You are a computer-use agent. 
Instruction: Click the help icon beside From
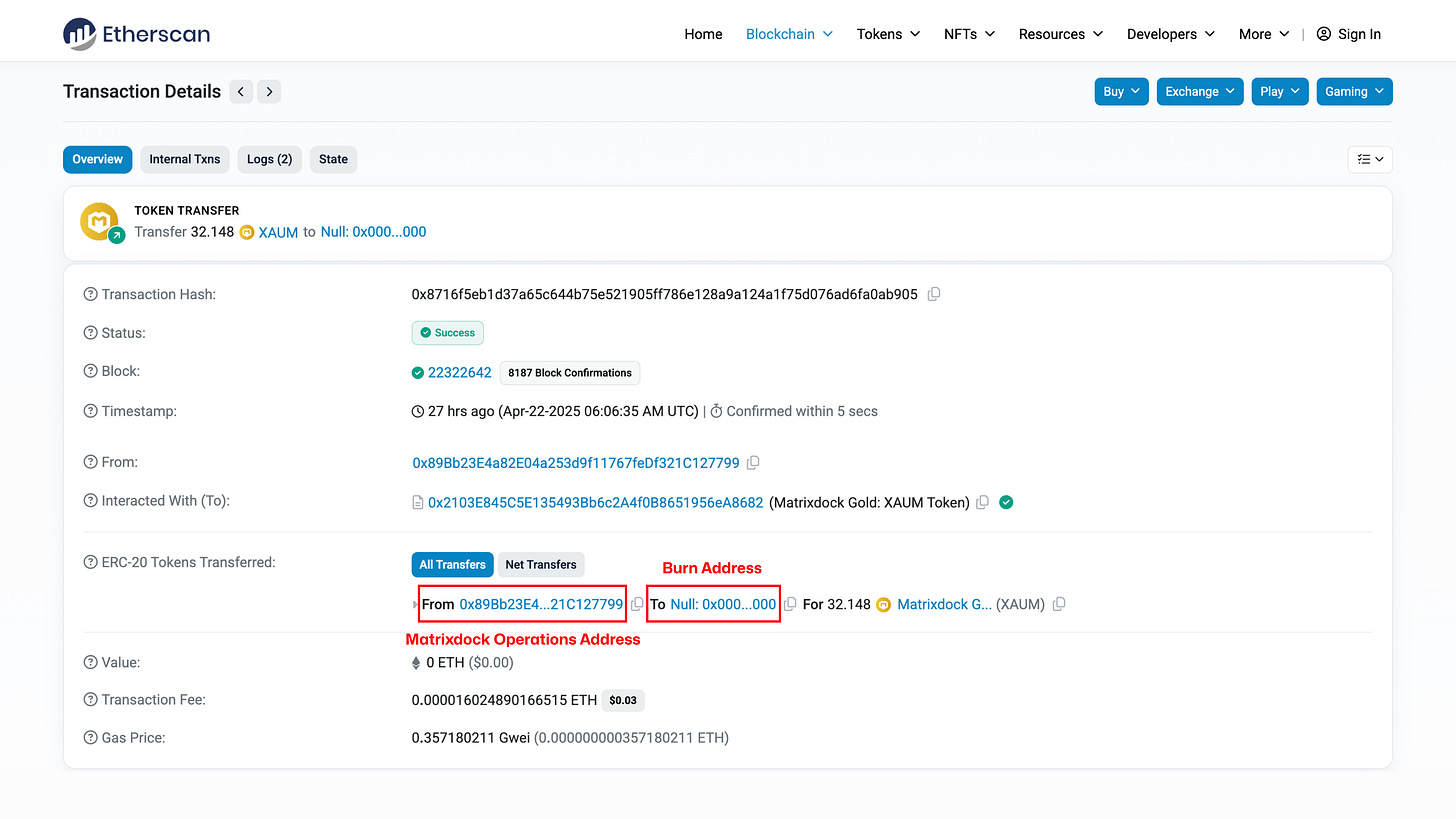coord(90,462)
